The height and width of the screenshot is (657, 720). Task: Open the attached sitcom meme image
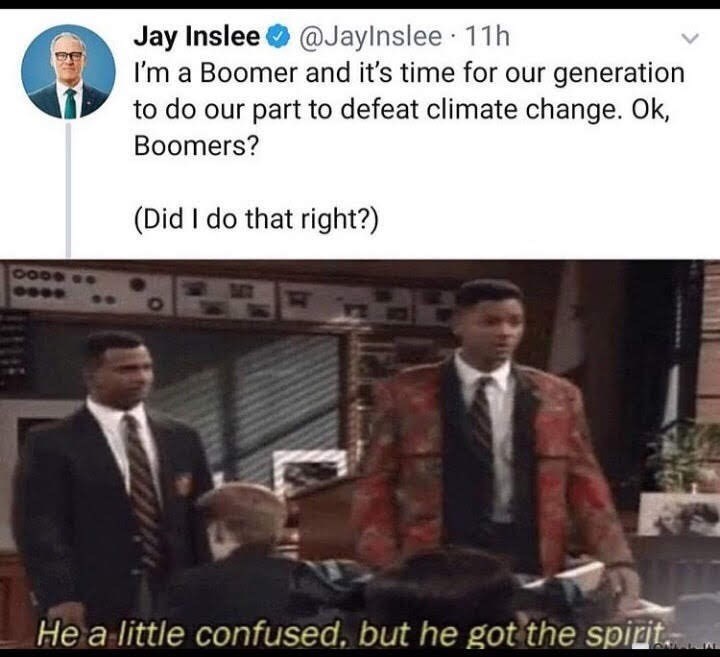[360, 454]
